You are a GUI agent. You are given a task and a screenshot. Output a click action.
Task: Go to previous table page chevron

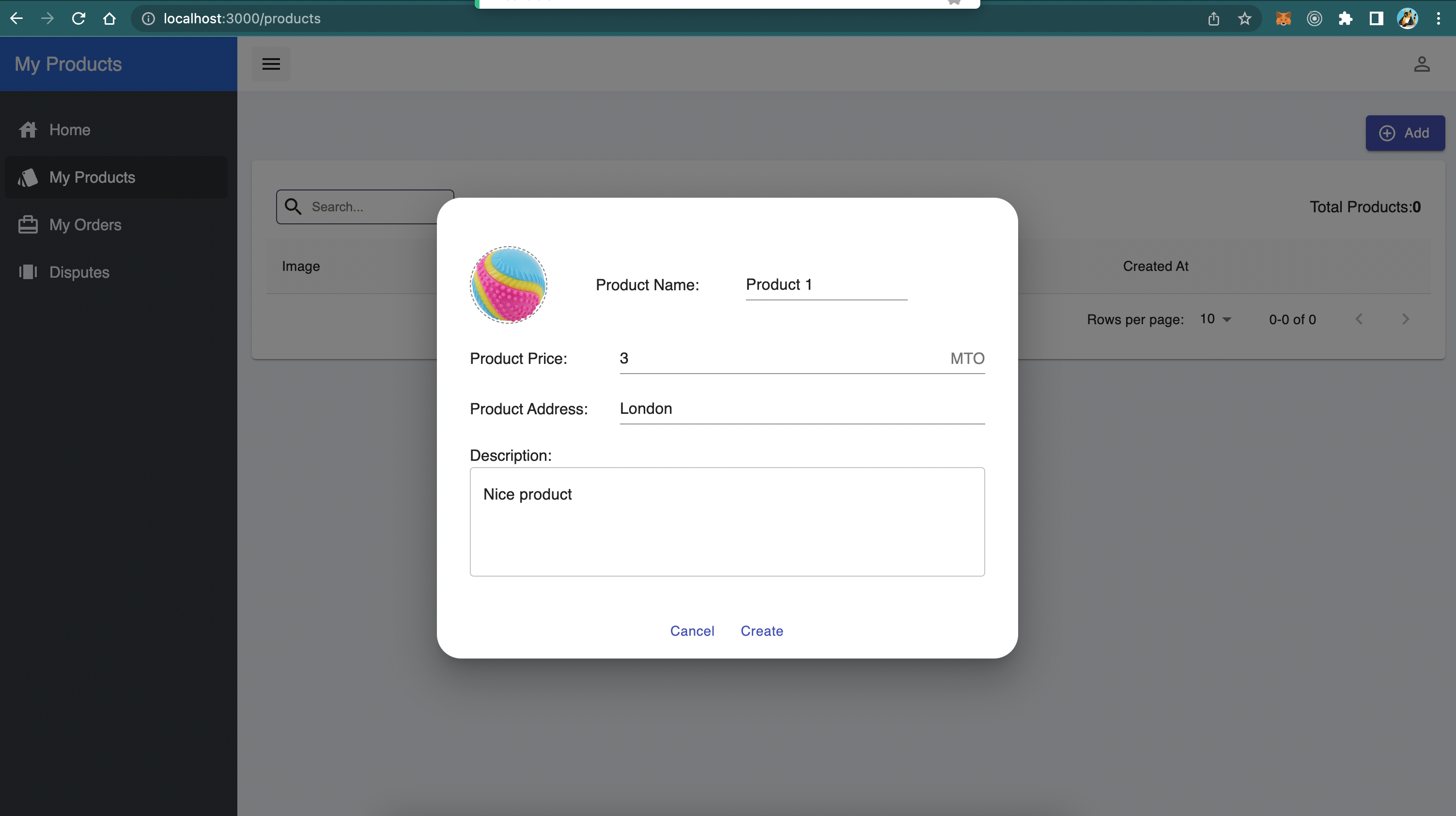click(x=1359, y=319)
